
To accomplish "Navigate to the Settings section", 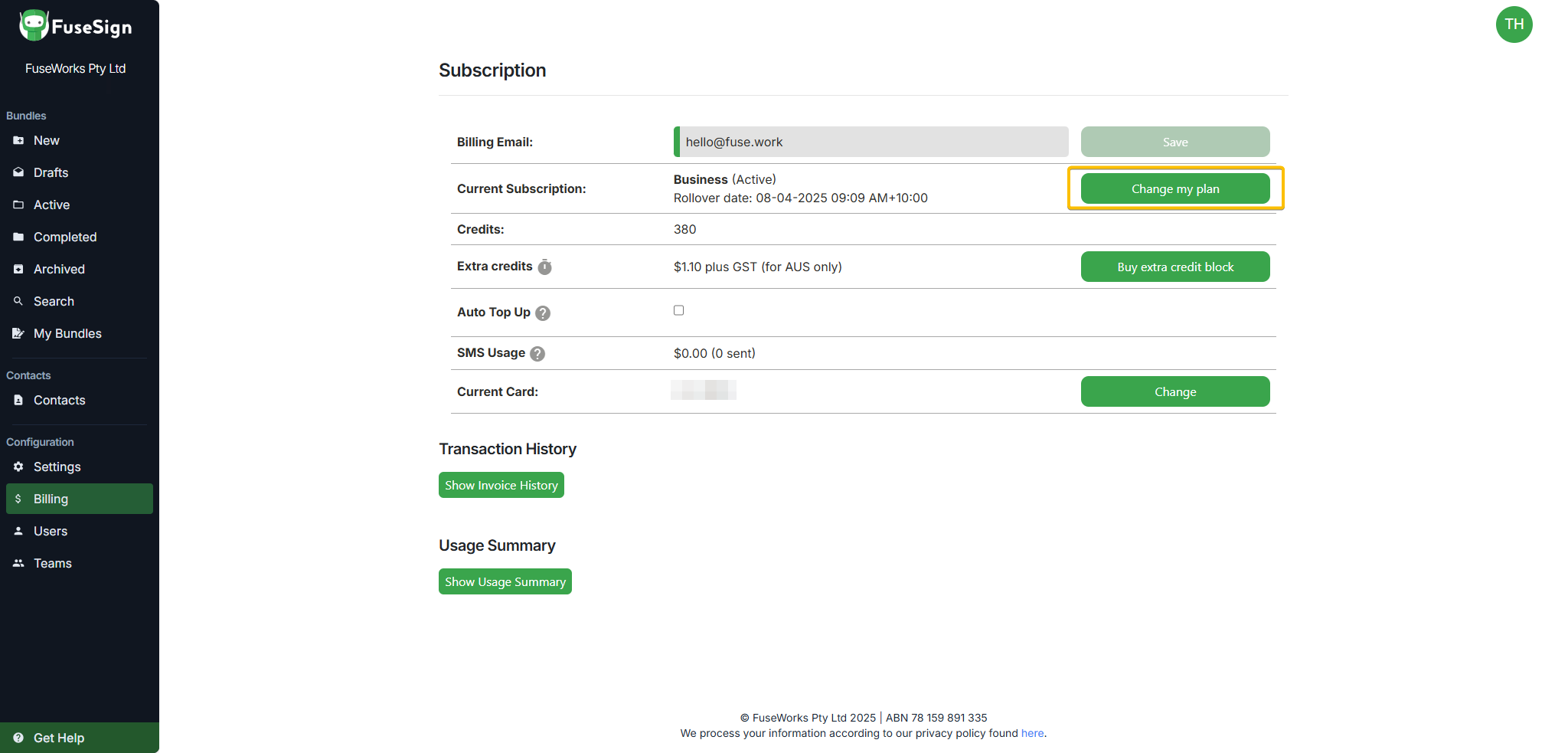I will click(x=57, y=467).
